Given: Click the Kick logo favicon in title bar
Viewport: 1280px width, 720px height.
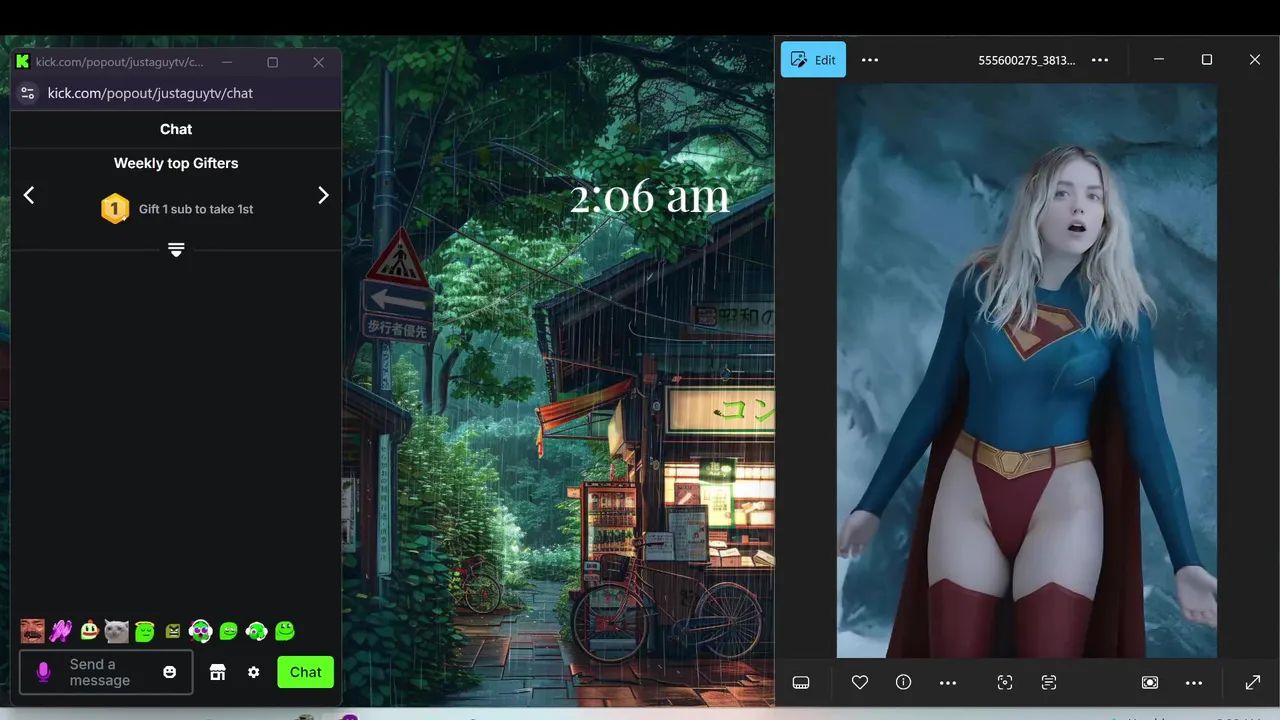Looking at the screenshot, I should pyautogui.click(x=23, y=62).
